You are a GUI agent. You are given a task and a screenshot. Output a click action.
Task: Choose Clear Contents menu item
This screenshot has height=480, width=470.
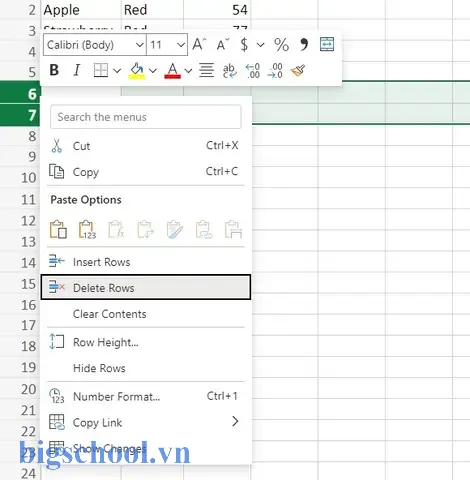pyautogui.click(x=146, y=314)
